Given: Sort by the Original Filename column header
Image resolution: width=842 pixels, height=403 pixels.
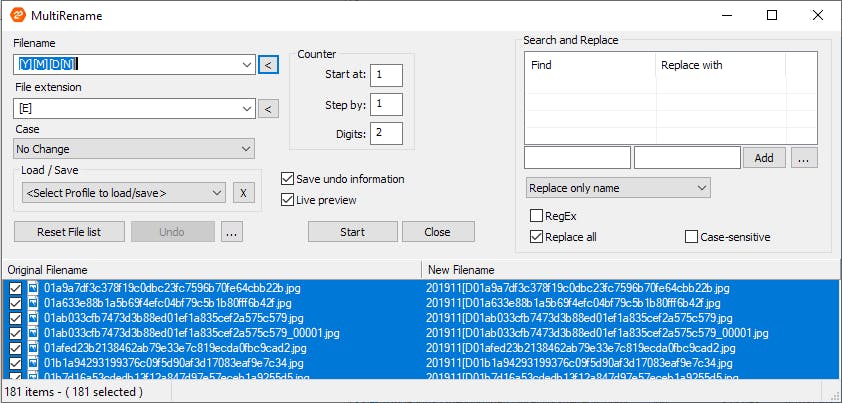Looking at the screenshot, I should [x=210, y=270].
